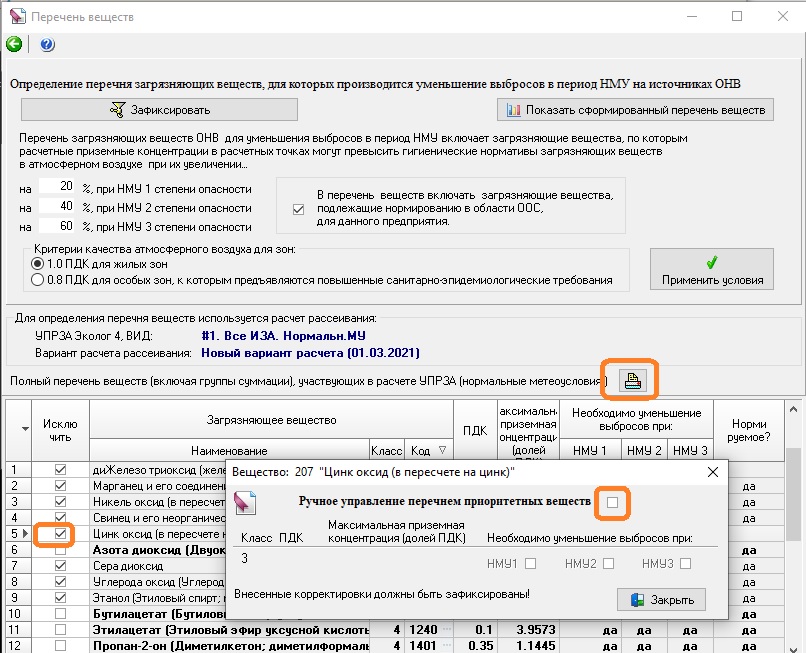Select 0.8 ПДК для особых зон option
Screen dimensions: 806x653
tap(38, 280)
